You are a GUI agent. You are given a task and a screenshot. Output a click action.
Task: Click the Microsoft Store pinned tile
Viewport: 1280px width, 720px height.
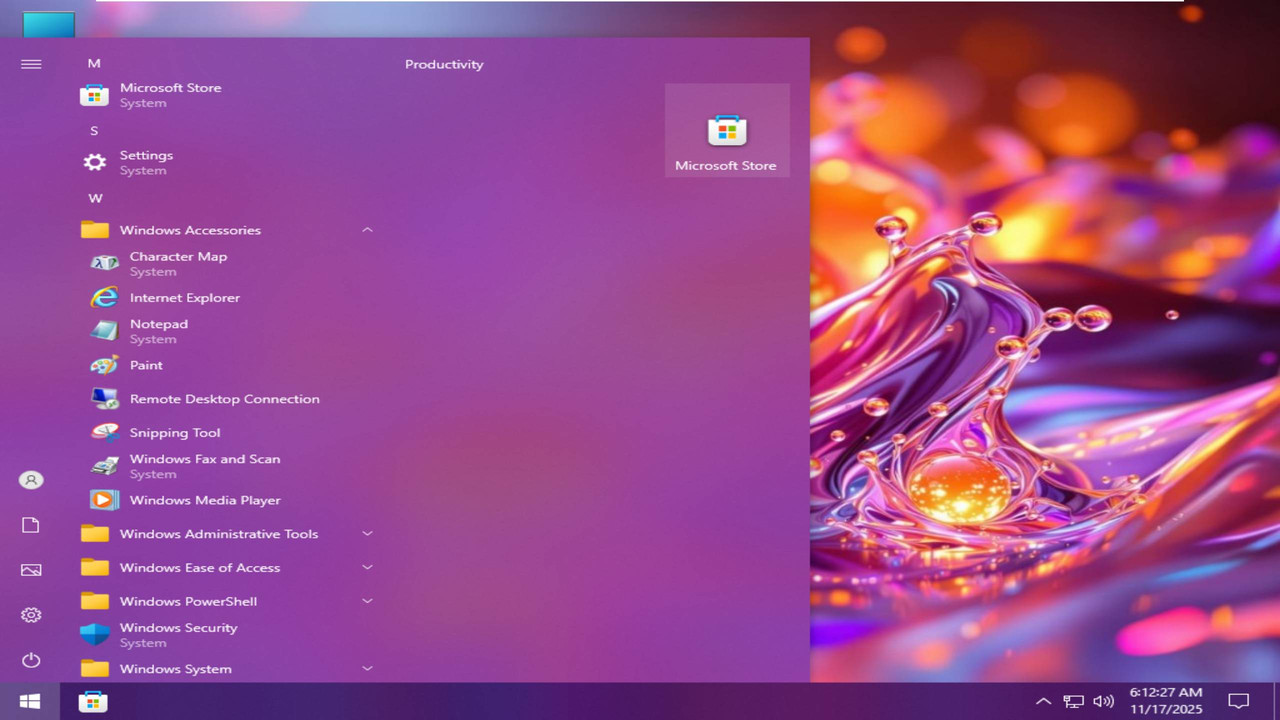[727, 130]
